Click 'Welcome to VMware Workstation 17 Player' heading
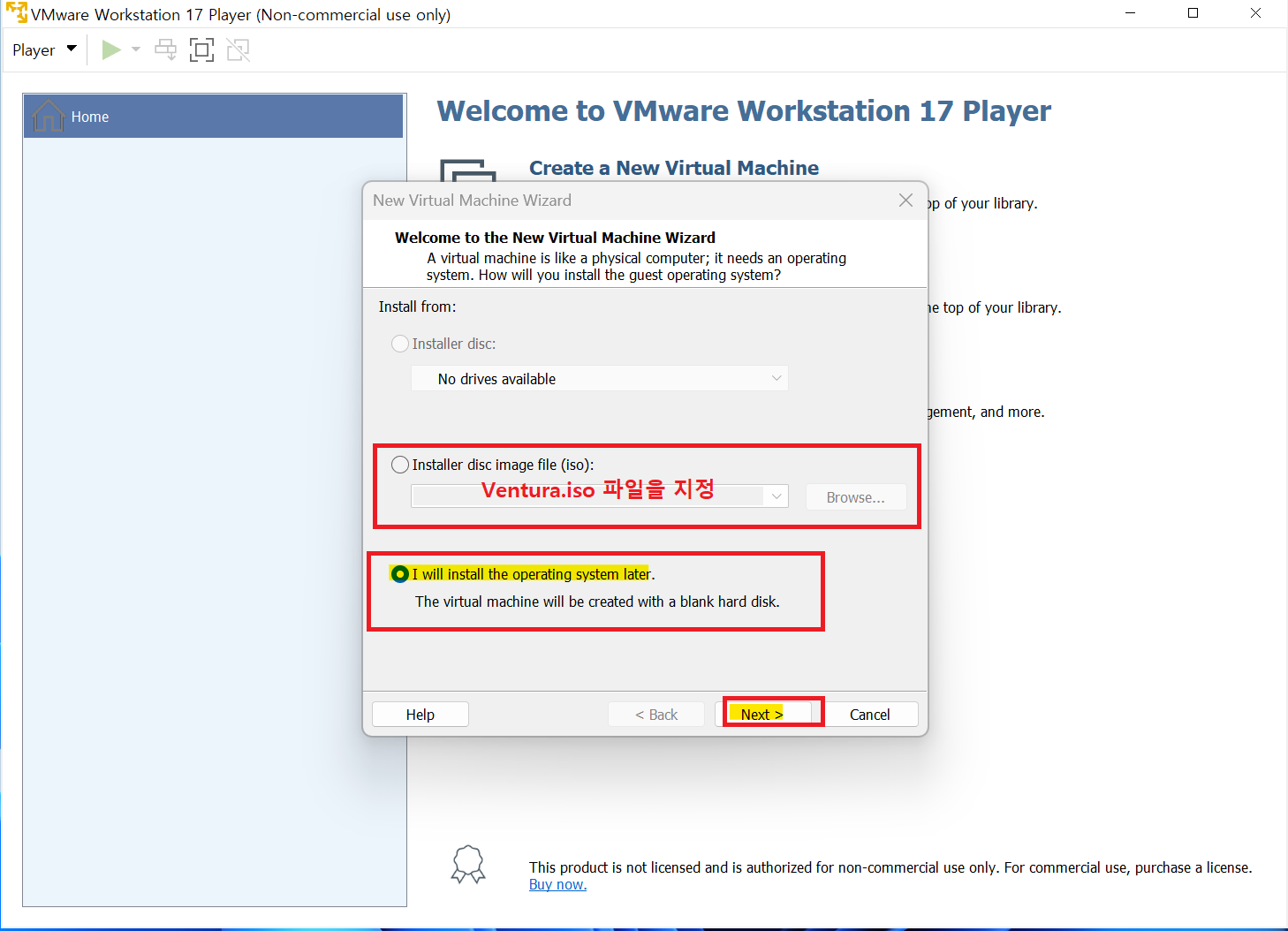Viewport: 1288px width, 931px height. [x=744, y=111]
